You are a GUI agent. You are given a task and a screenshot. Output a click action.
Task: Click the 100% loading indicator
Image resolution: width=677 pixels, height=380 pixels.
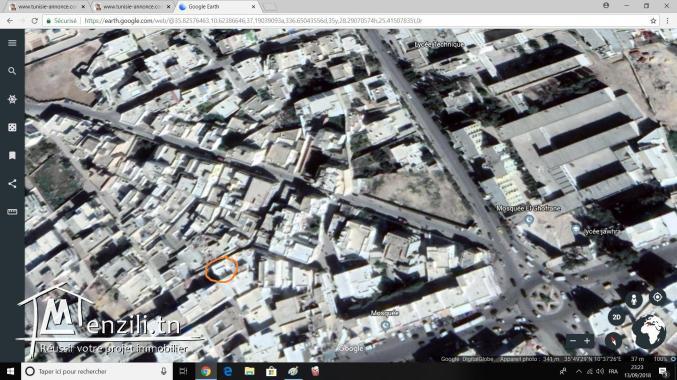pos(661,359)
